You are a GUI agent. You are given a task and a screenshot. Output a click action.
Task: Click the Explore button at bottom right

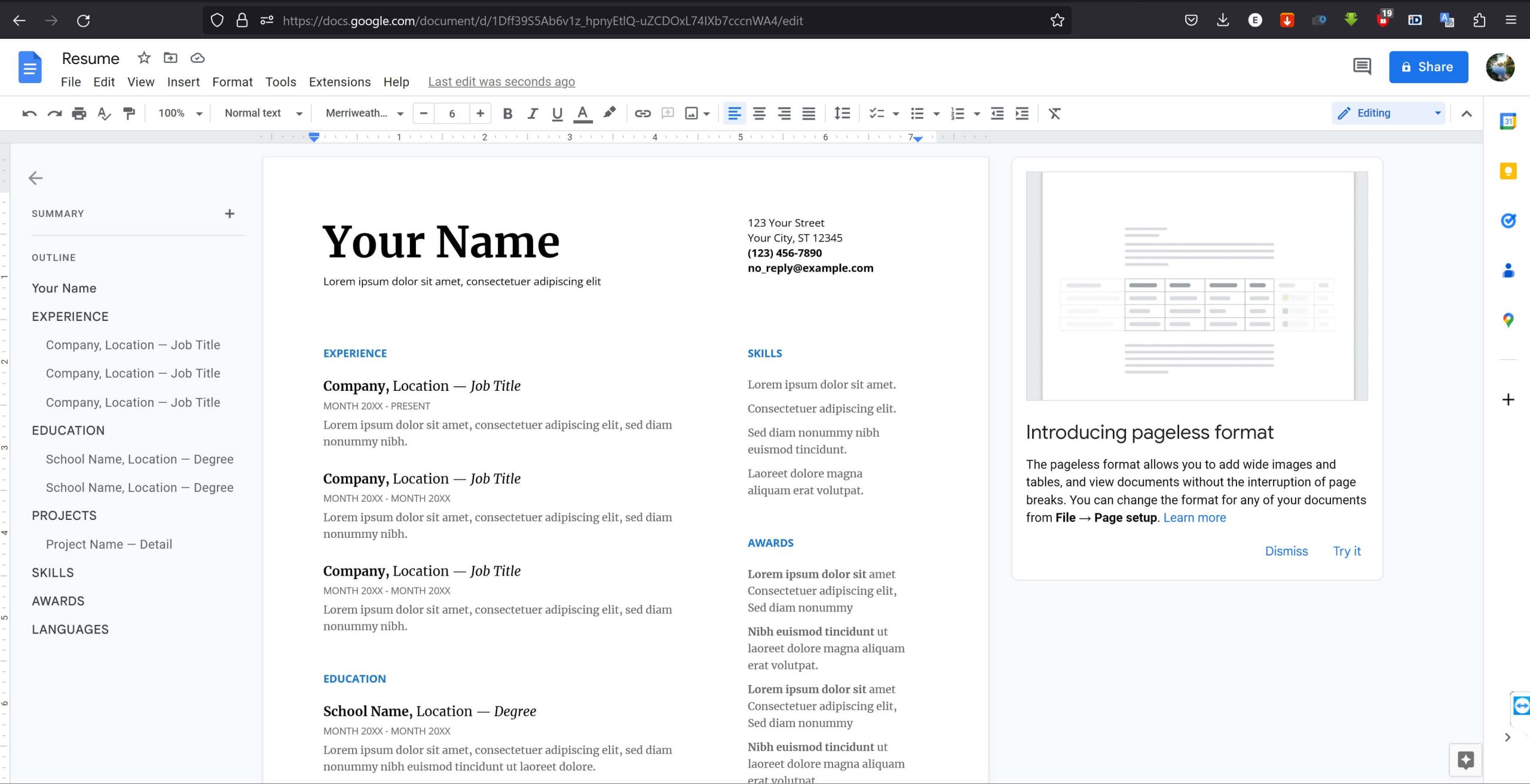(x=1465, y=760)
